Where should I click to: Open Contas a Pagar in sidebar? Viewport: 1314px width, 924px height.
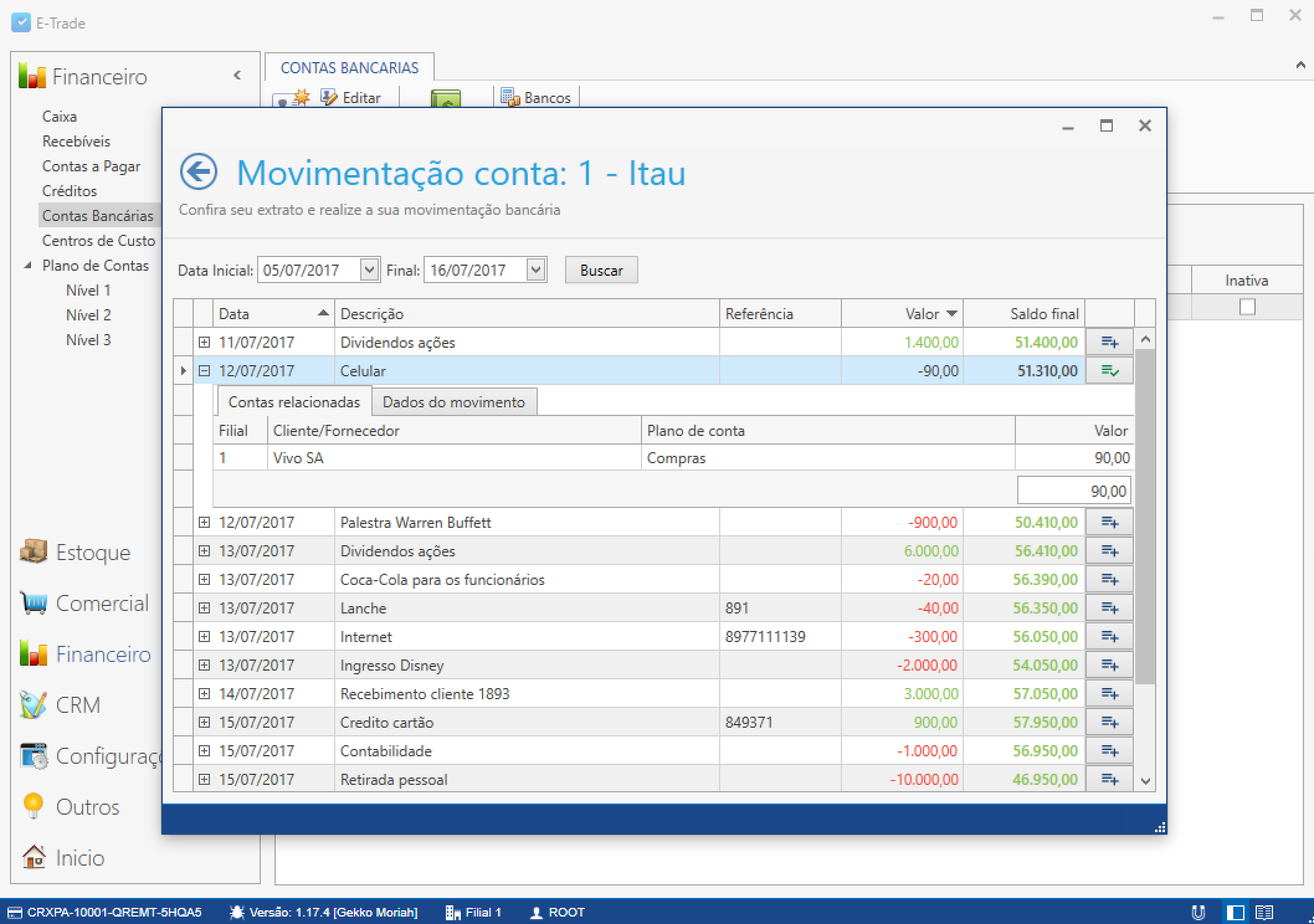91,166
